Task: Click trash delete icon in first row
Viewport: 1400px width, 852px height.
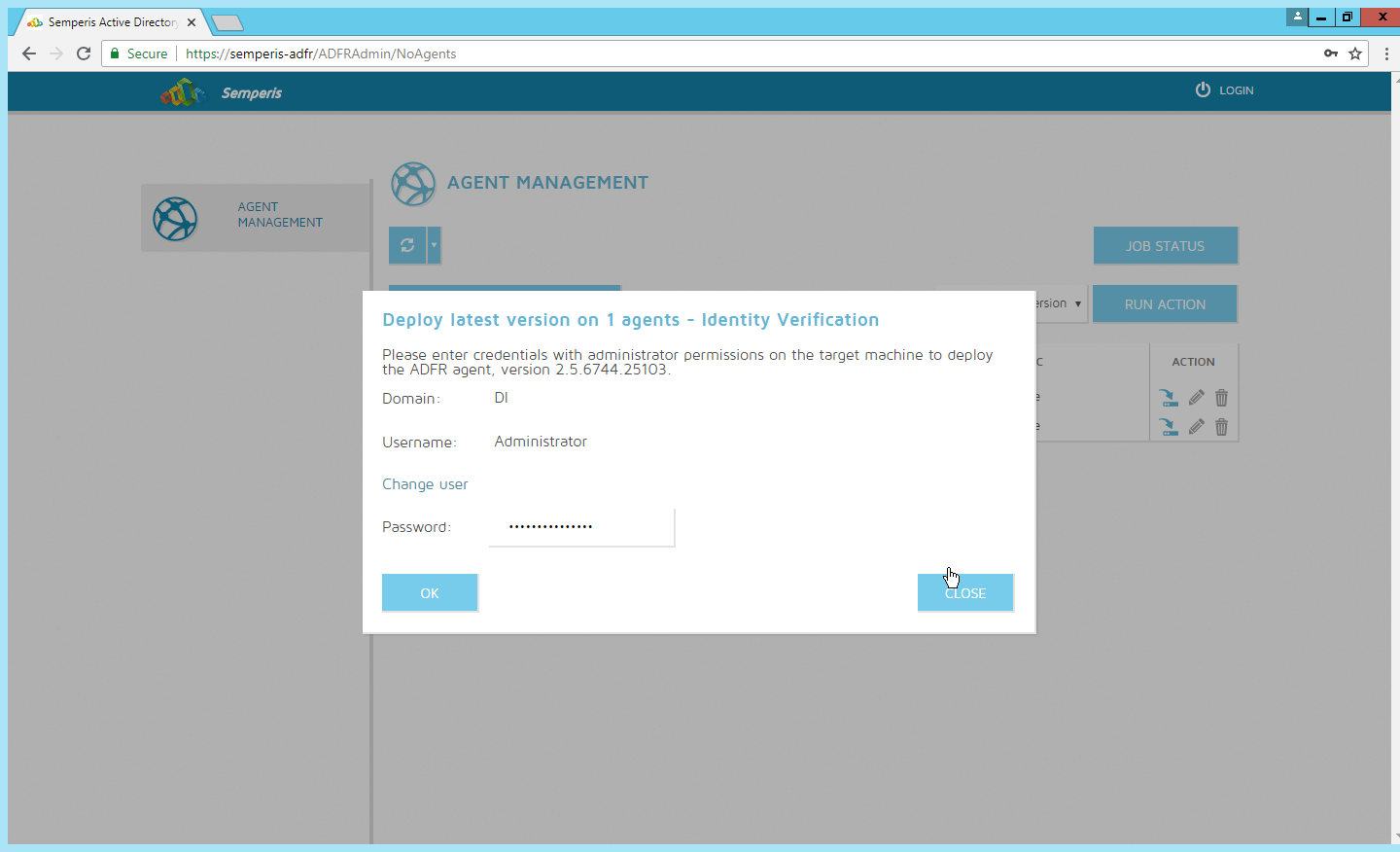Action: click(x=1222, y=398)
